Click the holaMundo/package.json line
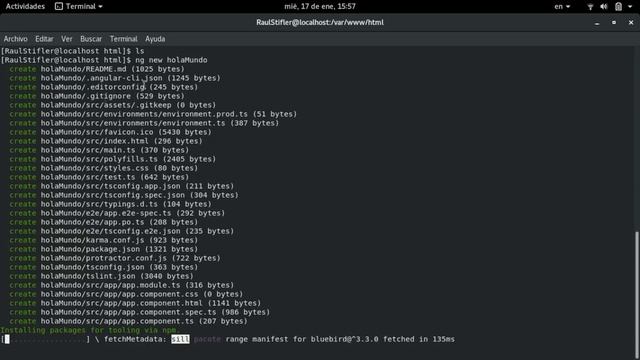 104,249
